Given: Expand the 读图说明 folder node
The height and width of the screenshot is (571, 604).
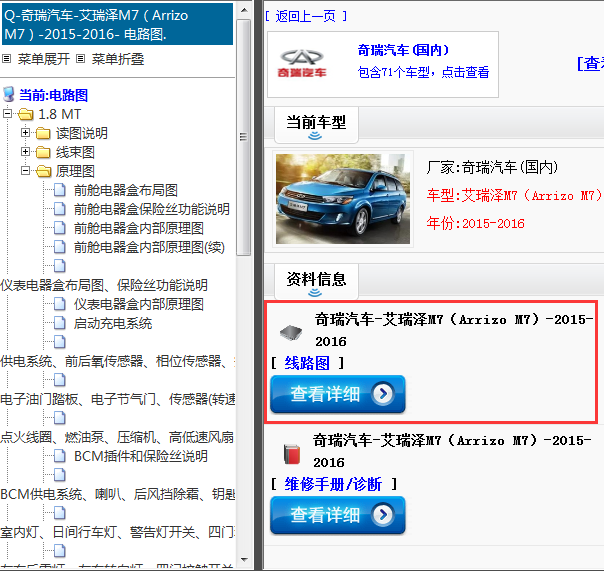Looking at the screenshot, I should (25, 133).
